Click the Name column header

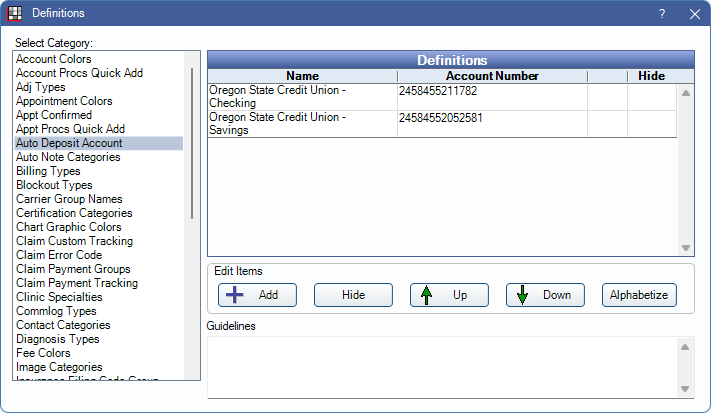(301, 76)
